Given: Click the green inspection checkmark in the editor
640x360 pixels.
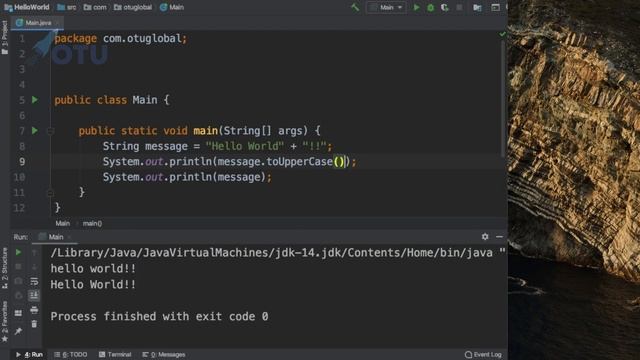Looking at the screenshot, I should click(502, 34).
